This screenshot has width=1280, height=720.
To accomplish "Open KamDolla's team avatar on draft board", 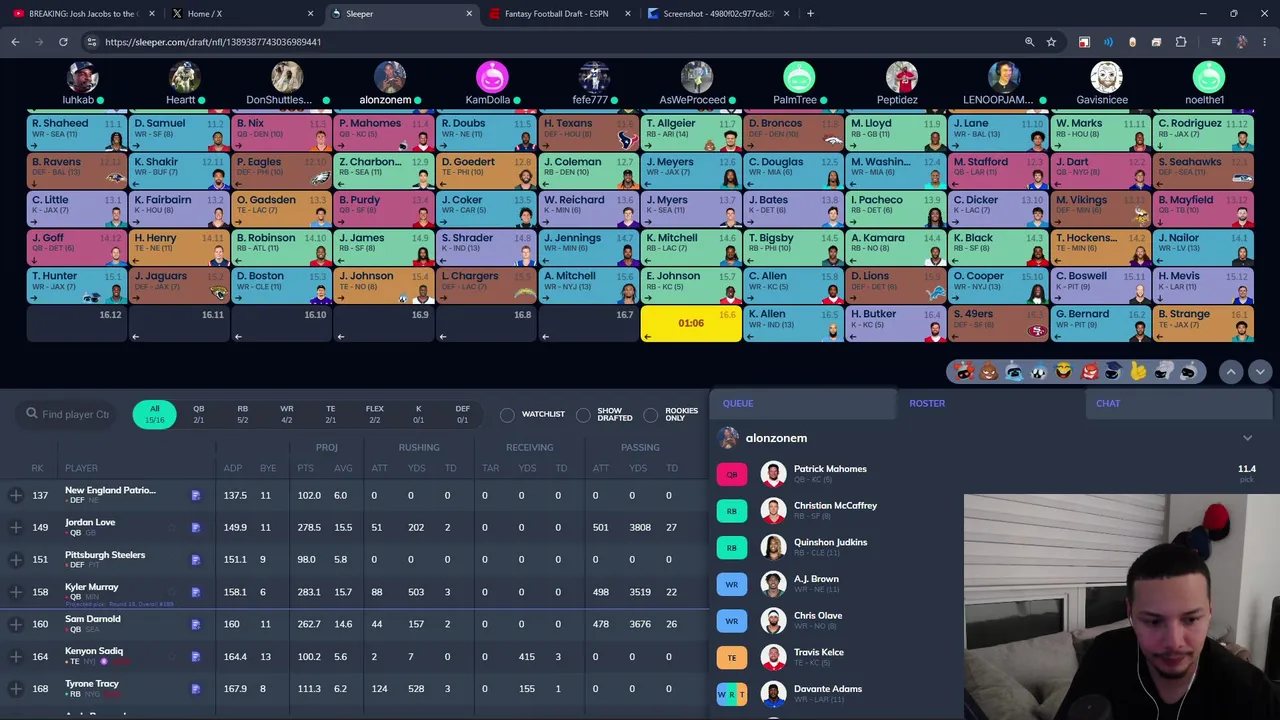I will tap(492, 77).
